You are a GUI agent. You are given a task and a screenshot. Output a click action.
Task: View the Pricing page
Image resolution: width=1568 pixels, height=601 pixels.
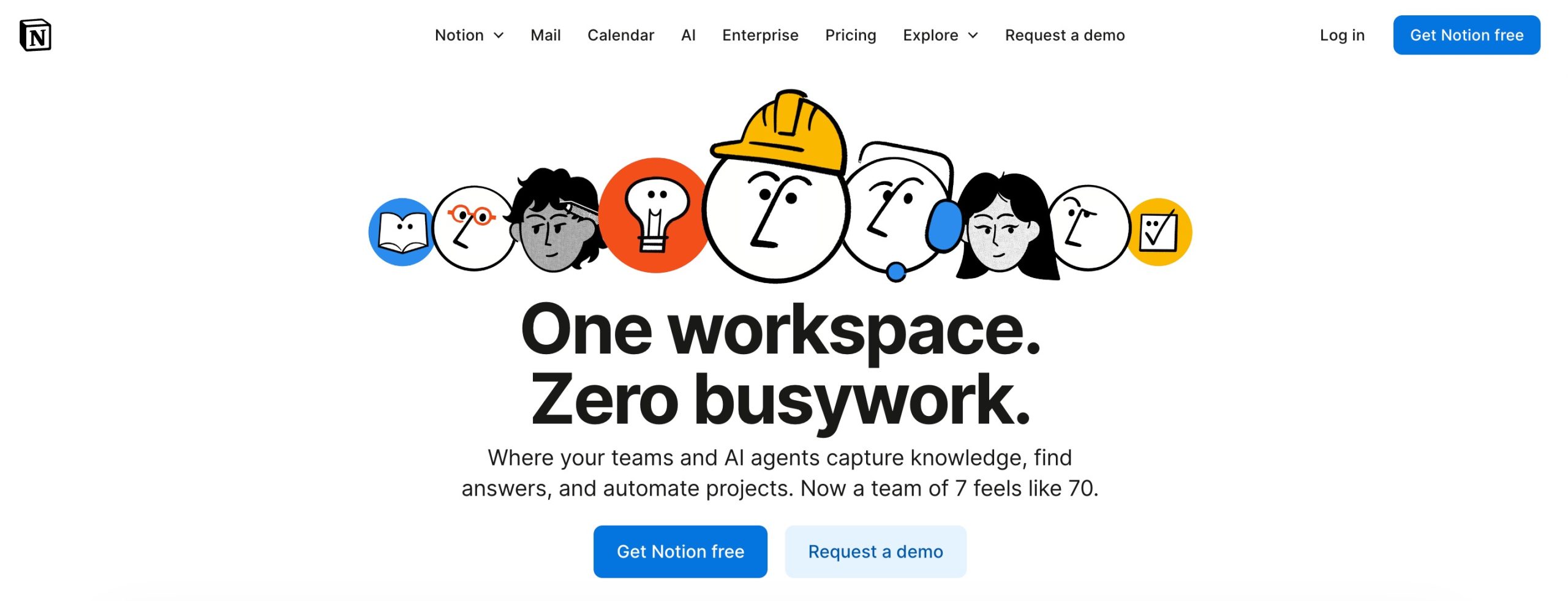tap(850, 35)
